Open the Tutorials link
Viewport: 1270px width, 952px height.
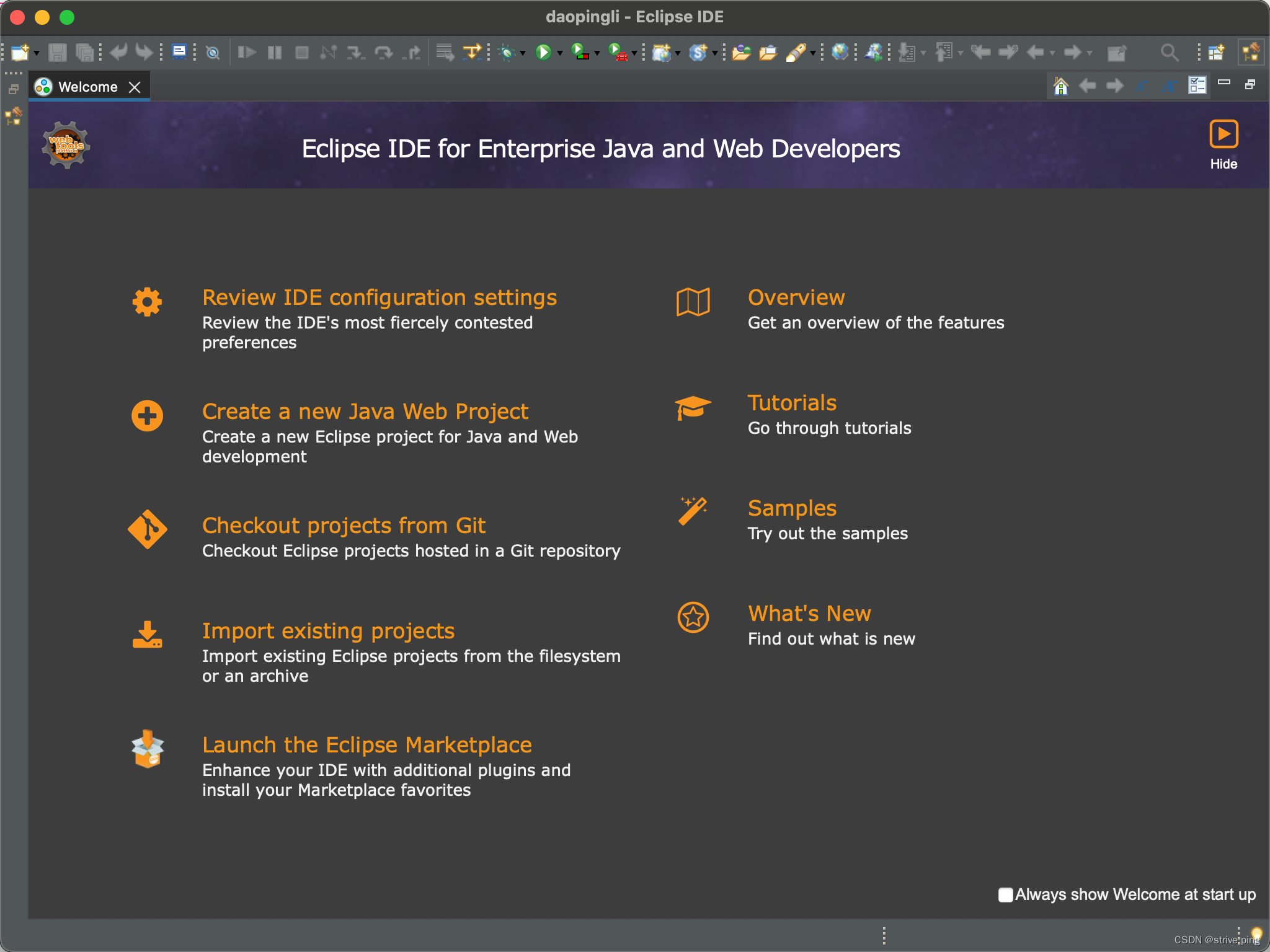pyautogui.click(x=792, y=403)
